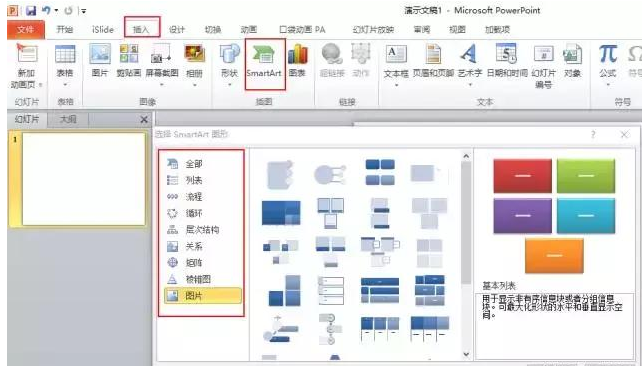The image size is (642, 366).
Task: Click the help question mark in the dialog
Action: click(593, 134)
